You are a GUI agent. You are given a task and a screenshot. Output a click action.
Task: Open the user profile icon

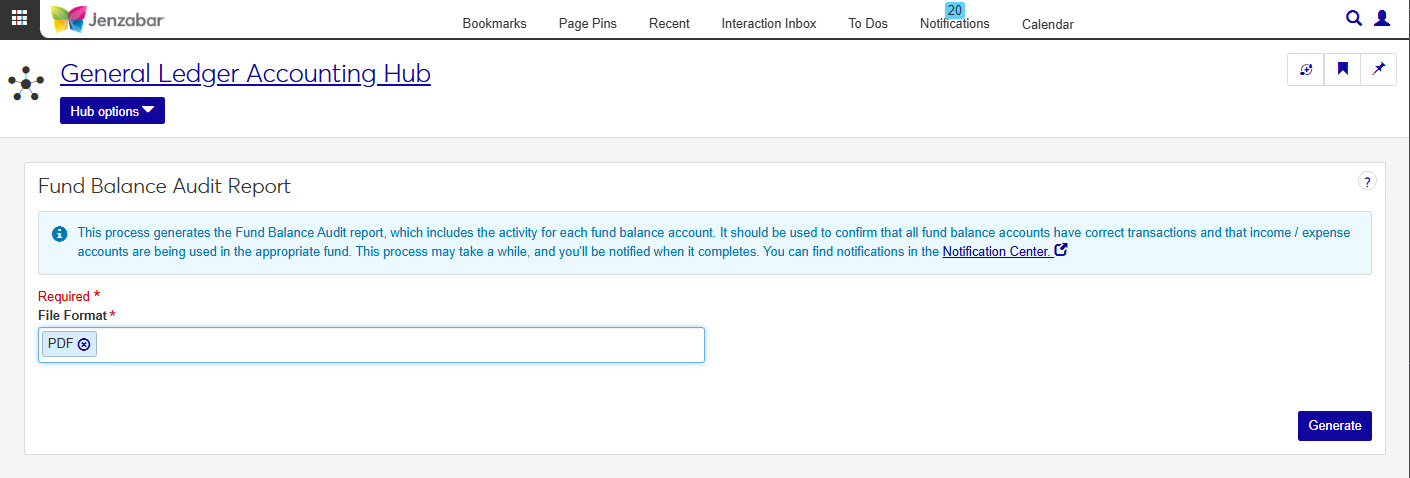click(x=1382, y=18)
